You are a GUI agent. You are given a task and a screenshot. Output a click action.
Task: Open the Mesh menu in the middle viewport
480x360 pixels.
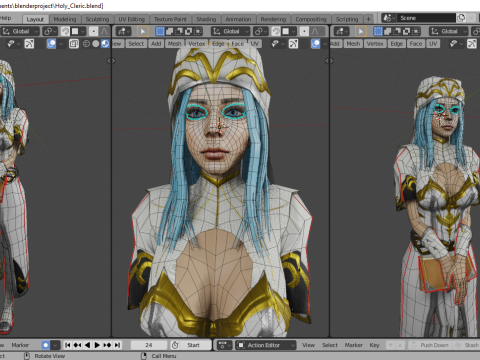tap(174, 44)
